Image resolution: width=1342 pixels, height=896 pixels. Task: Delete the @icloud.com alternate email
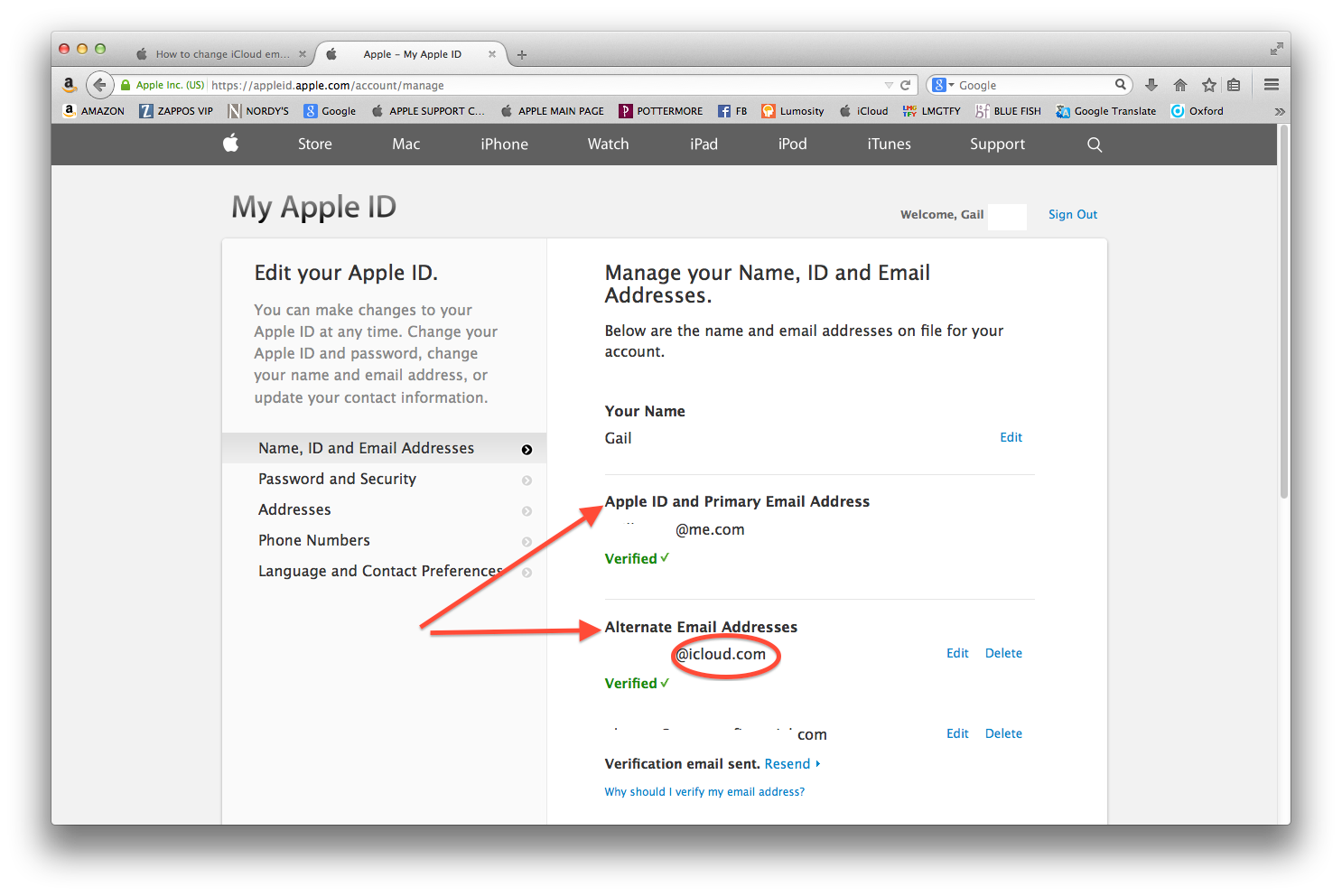[x=1003, y=653]
